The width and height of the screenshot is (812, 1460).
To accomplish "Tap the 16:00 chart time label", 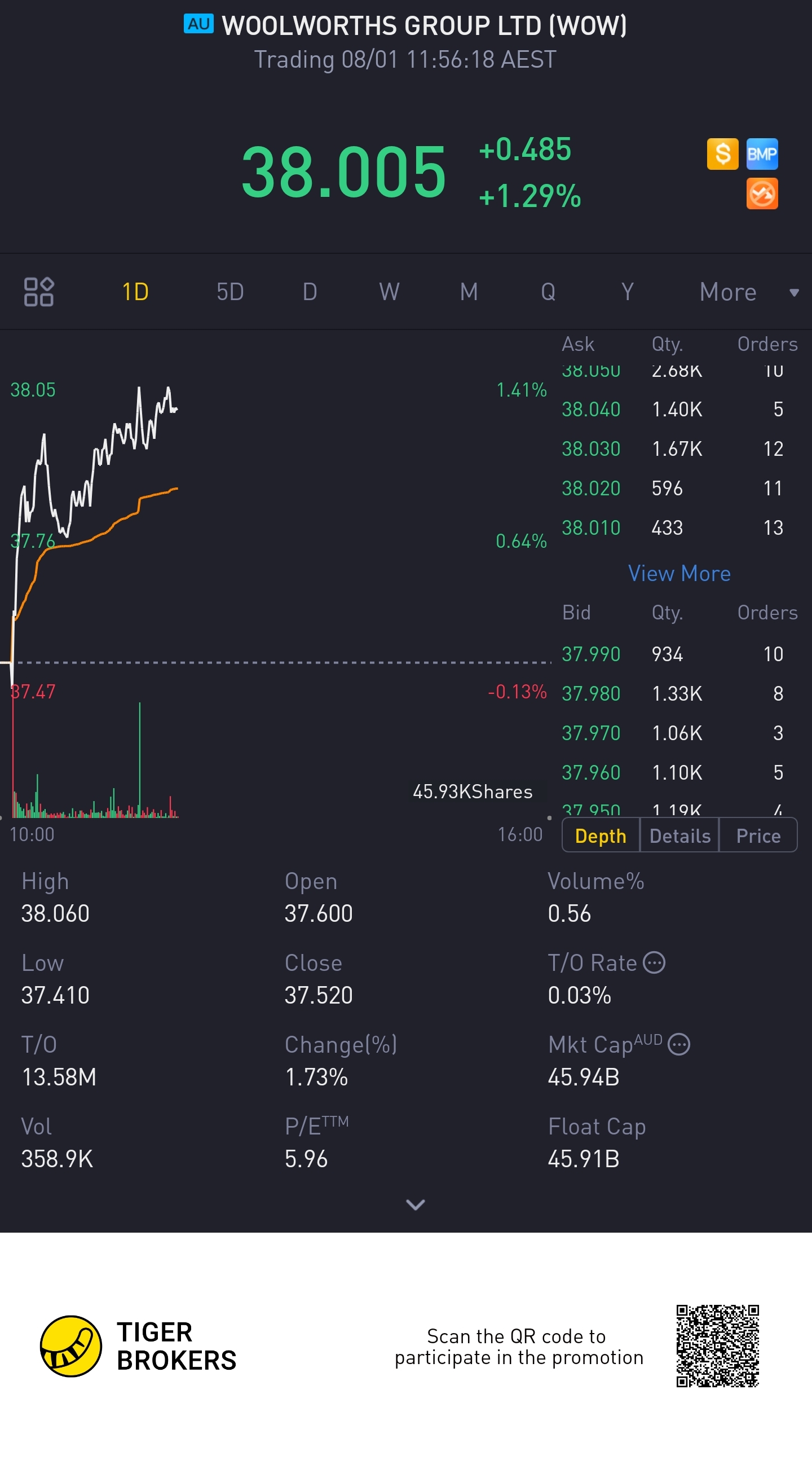I will point(520,834).
